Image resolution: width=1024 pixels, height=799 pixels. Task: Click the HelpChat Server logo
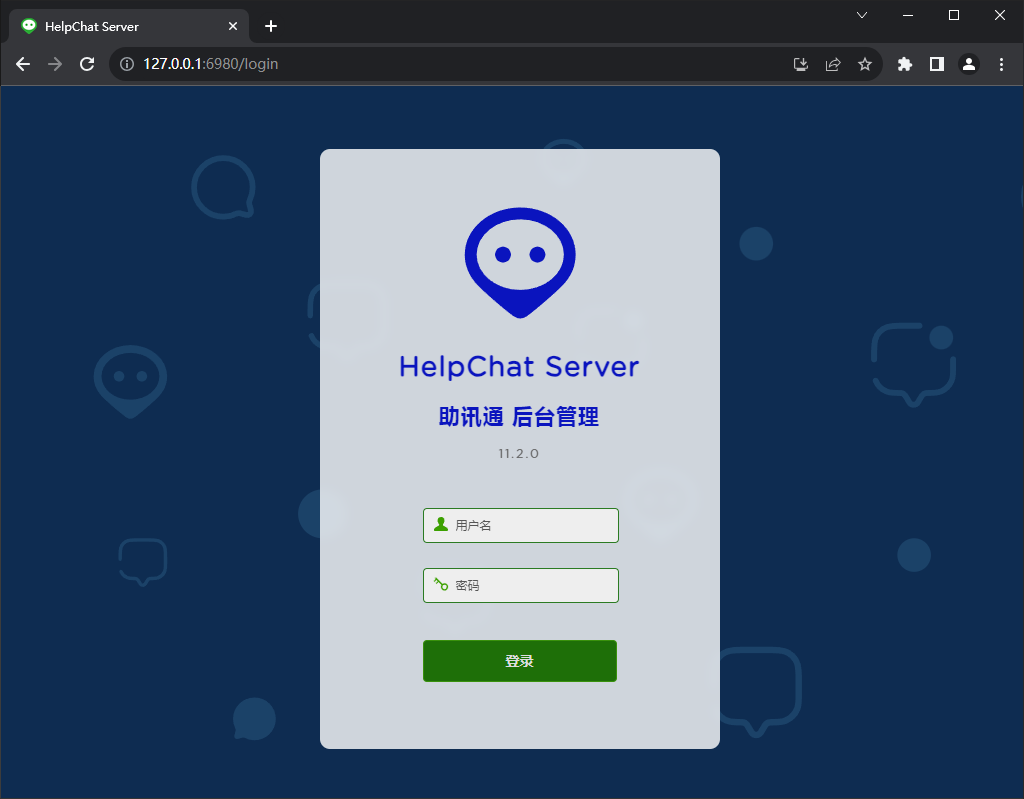click(520, 263)
